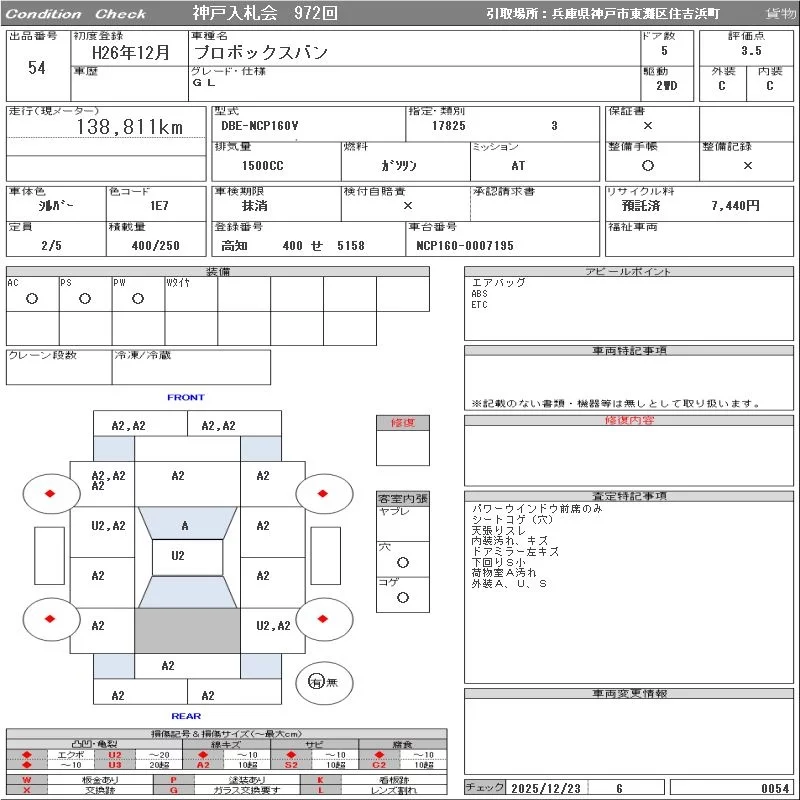
Task: Click the U2 roof marking in the car diagram
Action: [178, 556]
